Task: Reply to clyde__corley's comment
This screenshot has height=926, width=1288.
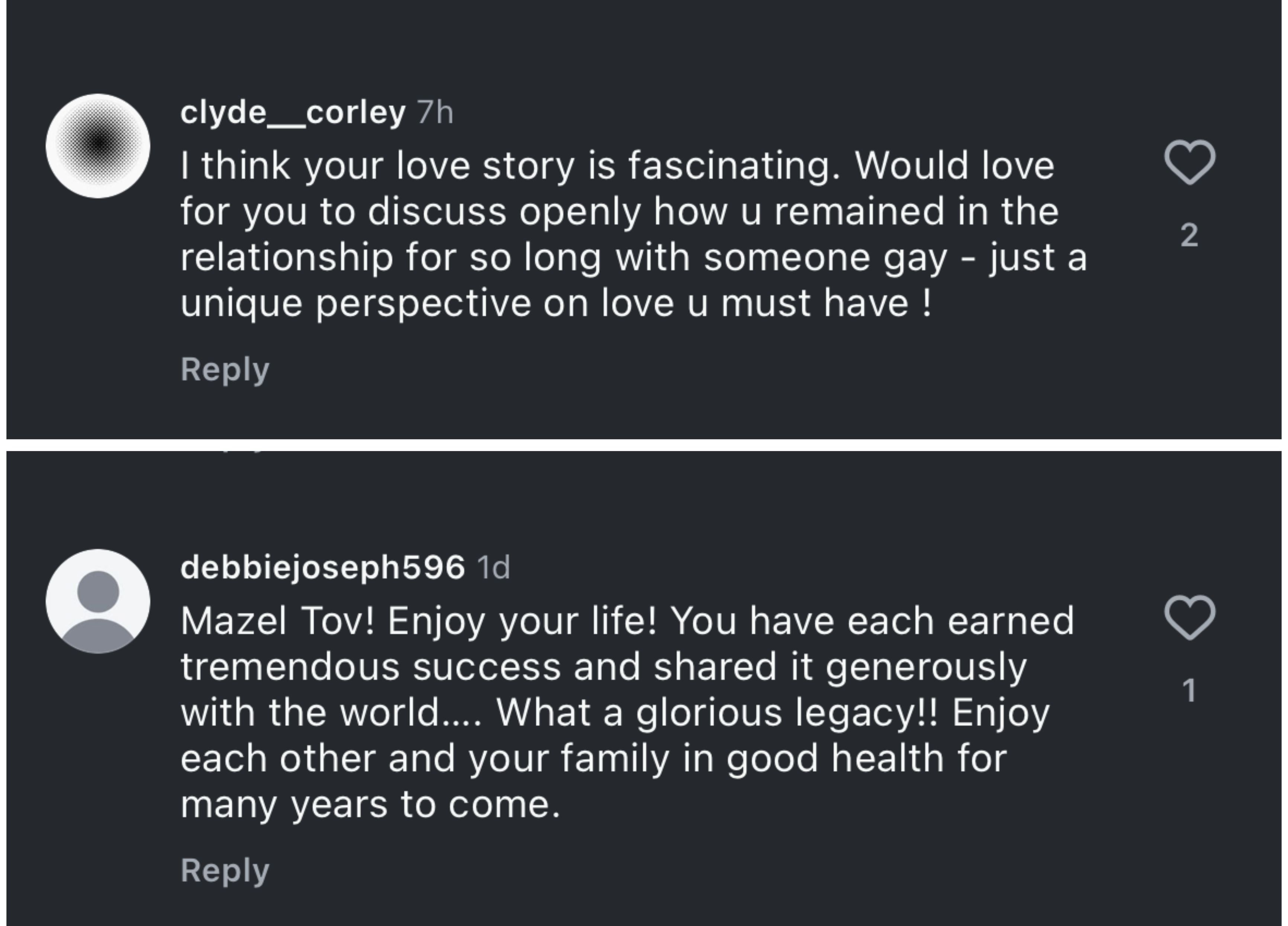Action: click(225, 369)
